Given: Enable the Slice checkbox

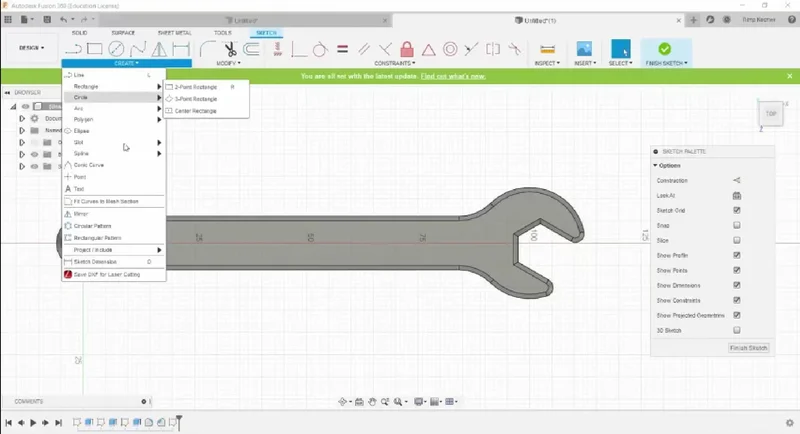Looking at the screenshot, I should (737, 240).
